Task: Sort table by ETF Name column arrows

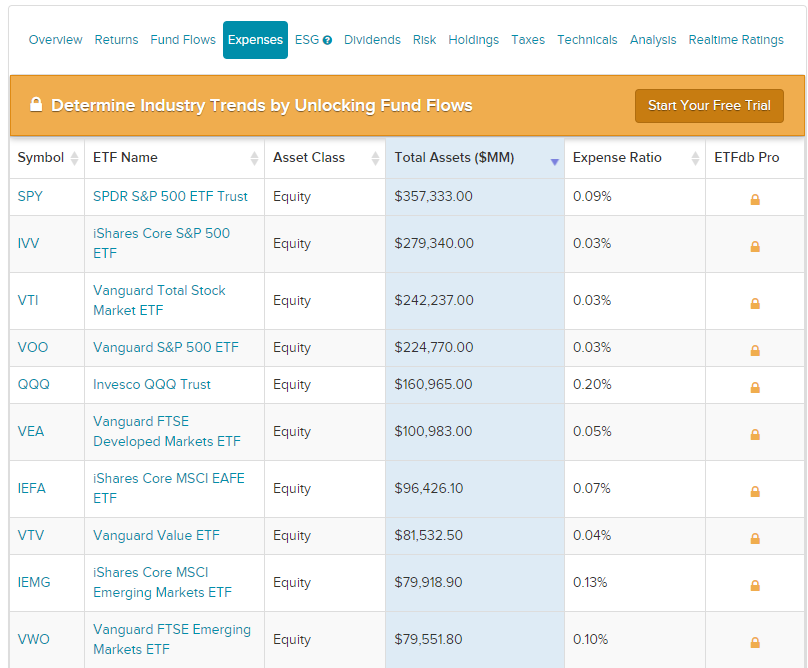Action: [254, 158]
